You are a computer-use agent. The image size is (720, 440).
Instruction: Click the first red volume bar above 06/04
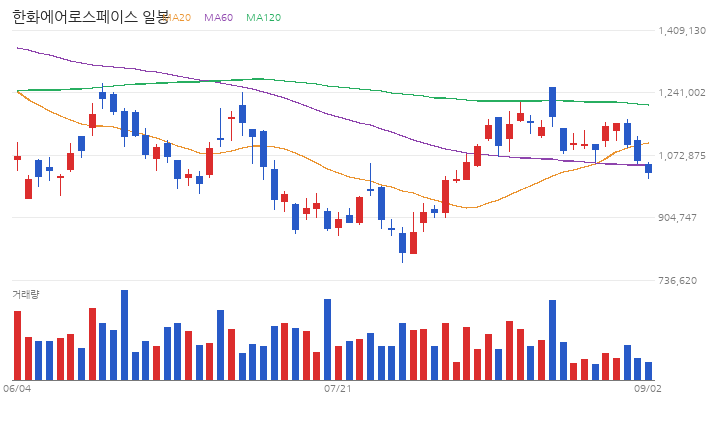click(x=17, y=345)
